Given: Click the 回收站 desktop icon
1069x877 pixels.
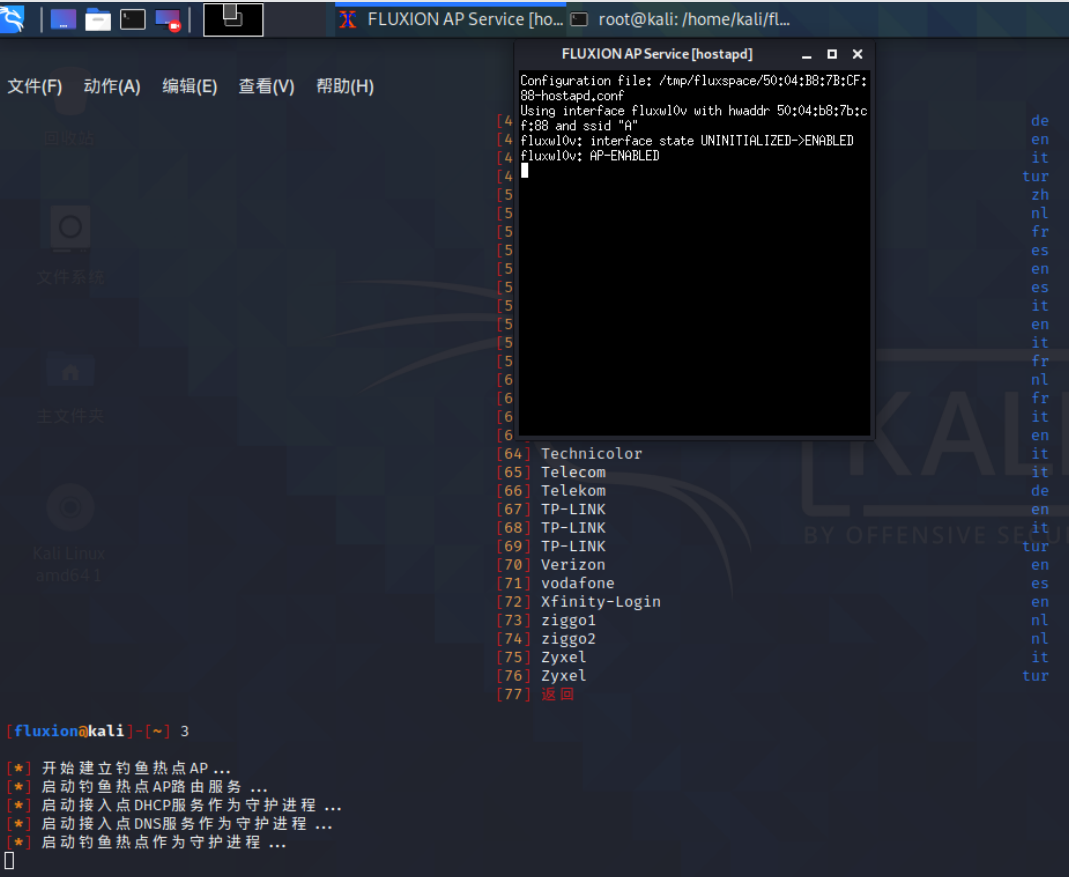Looking at the screenshot, I should pyautogui.click(x=70, y=109).
